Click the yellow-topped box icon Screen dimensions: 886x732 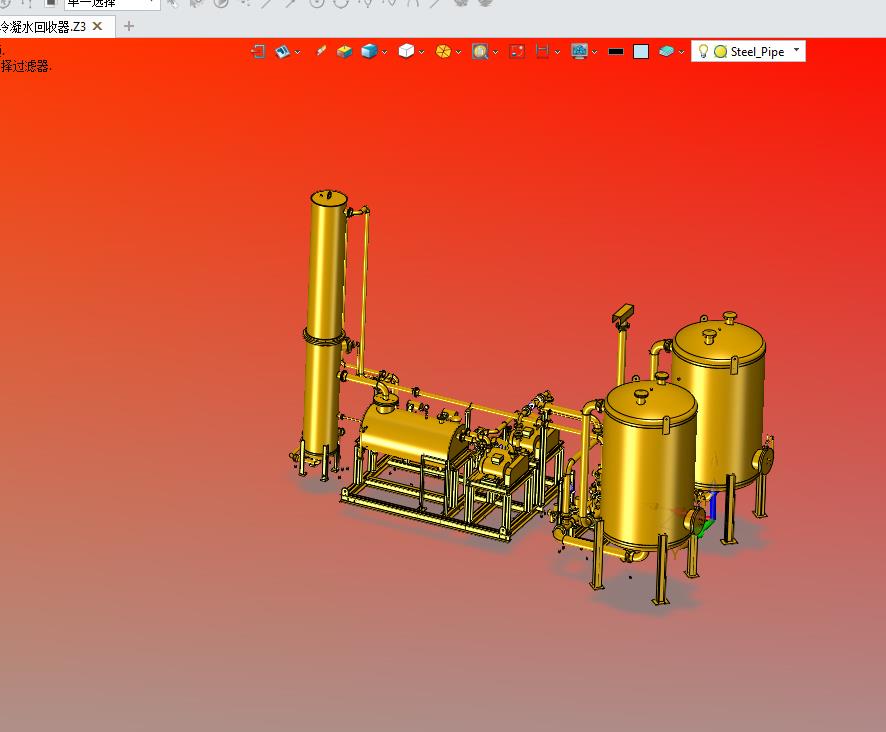tap(344, 51)
